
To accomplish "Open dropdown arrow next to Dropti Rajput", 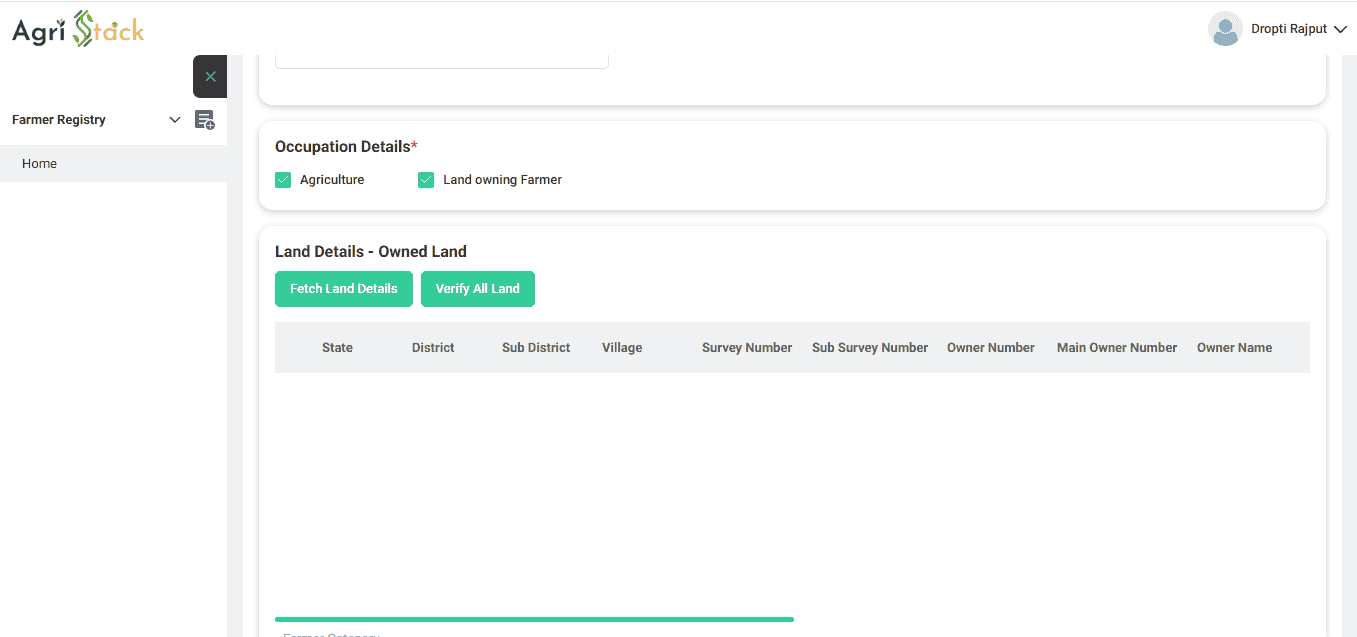I will 1341,30.
